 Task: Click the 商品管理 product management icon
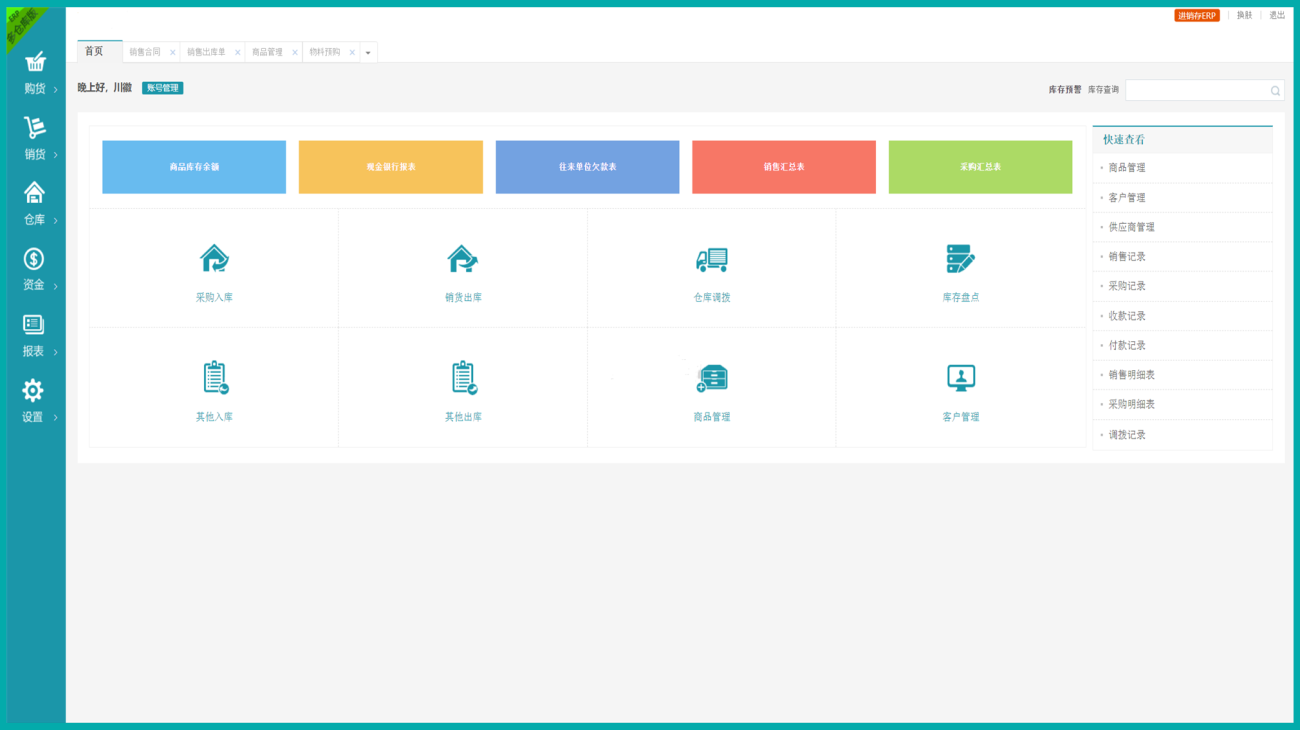coord(712,378)
